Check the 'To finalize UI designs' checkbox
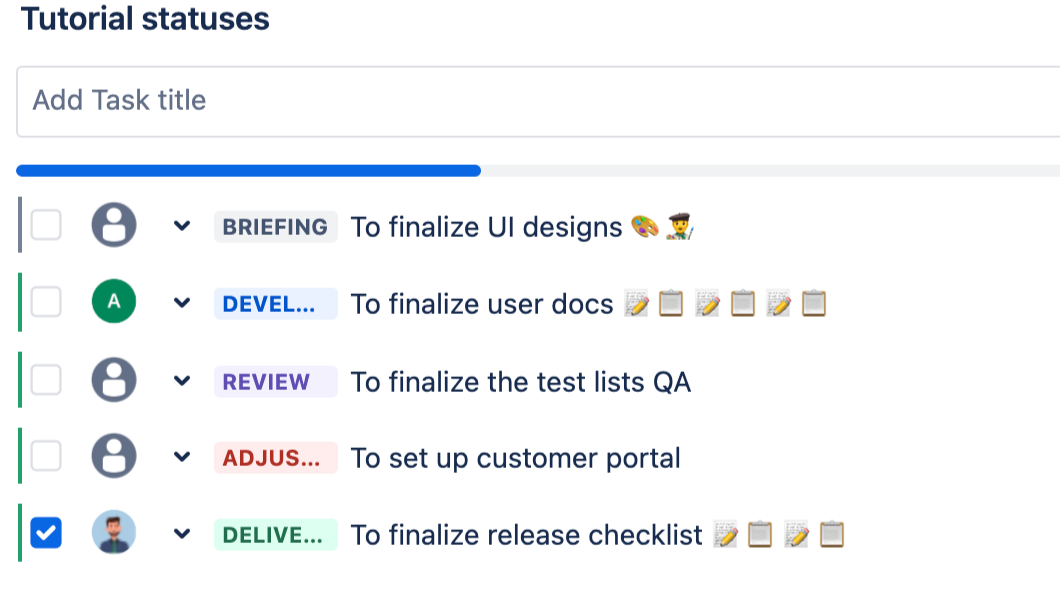1060x603 pixels. click(x=46, y=226)
